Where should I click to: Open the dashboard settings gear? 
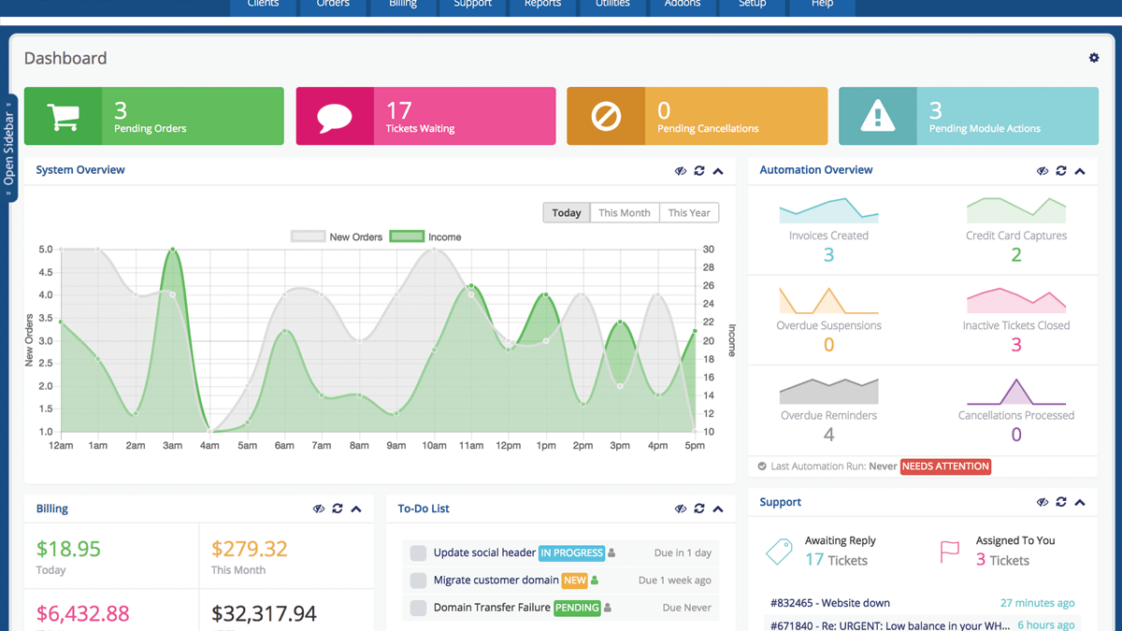point(1094,58)
